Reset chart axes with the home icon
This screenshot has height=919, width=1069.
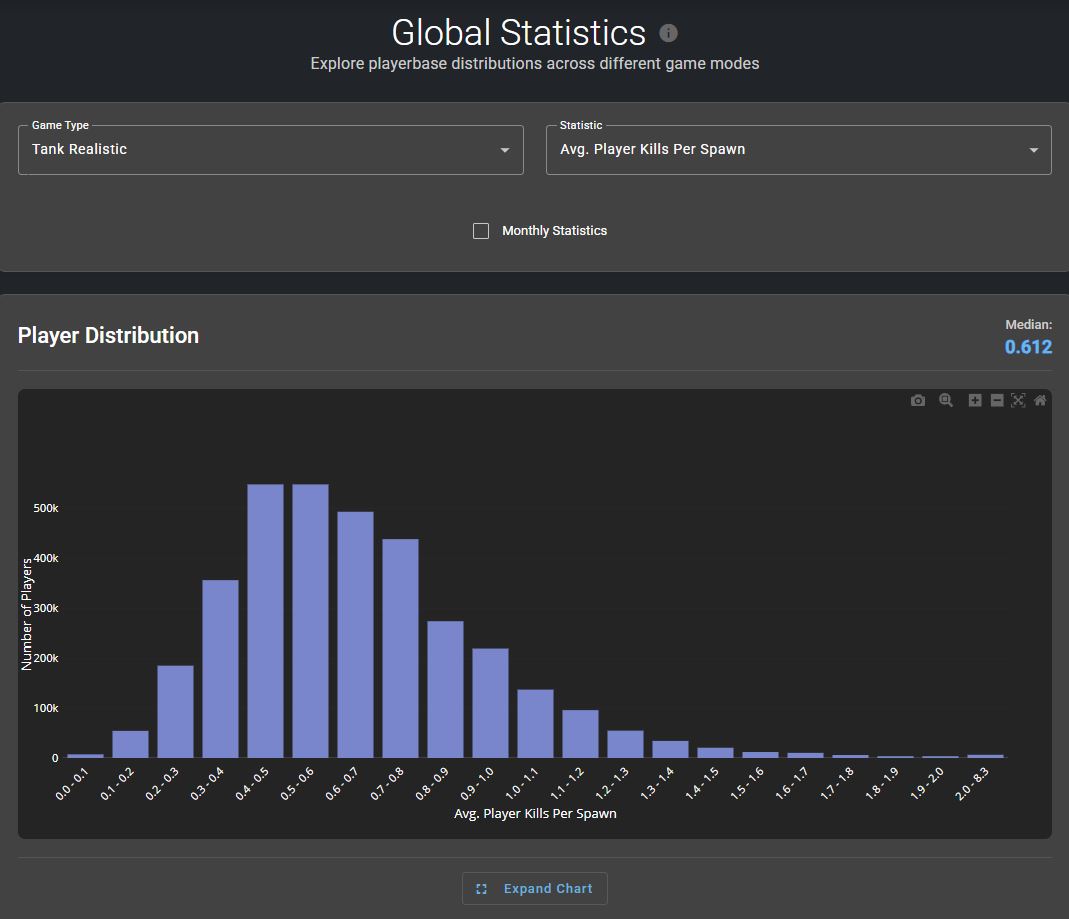point(1040,400)
